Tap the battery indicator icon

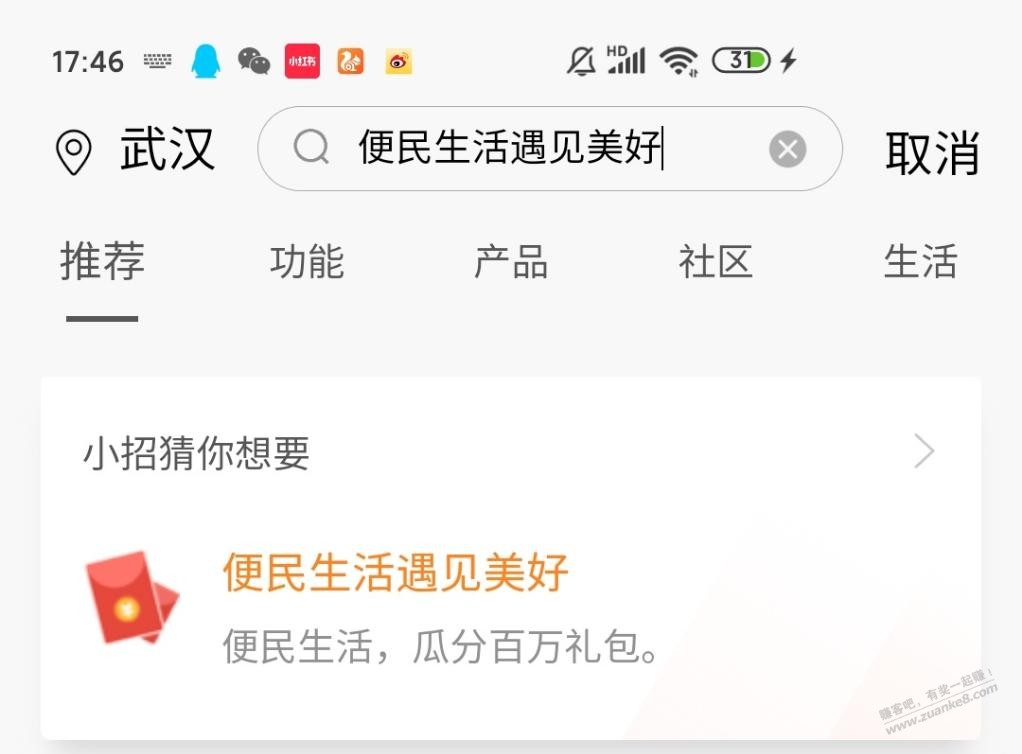tap(741, 61)
